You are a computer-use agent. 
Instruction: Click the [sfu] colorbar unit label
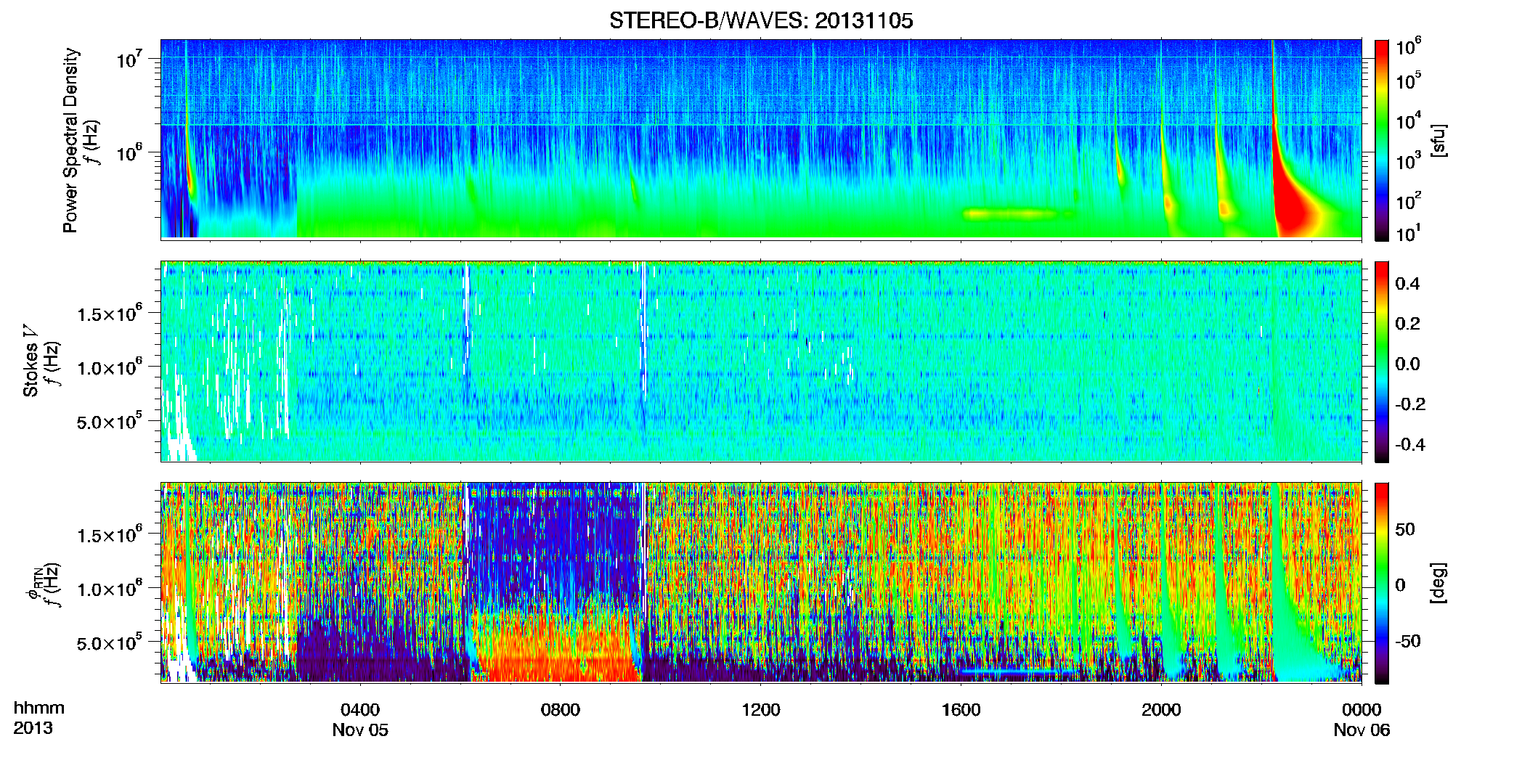(1438, 141)
